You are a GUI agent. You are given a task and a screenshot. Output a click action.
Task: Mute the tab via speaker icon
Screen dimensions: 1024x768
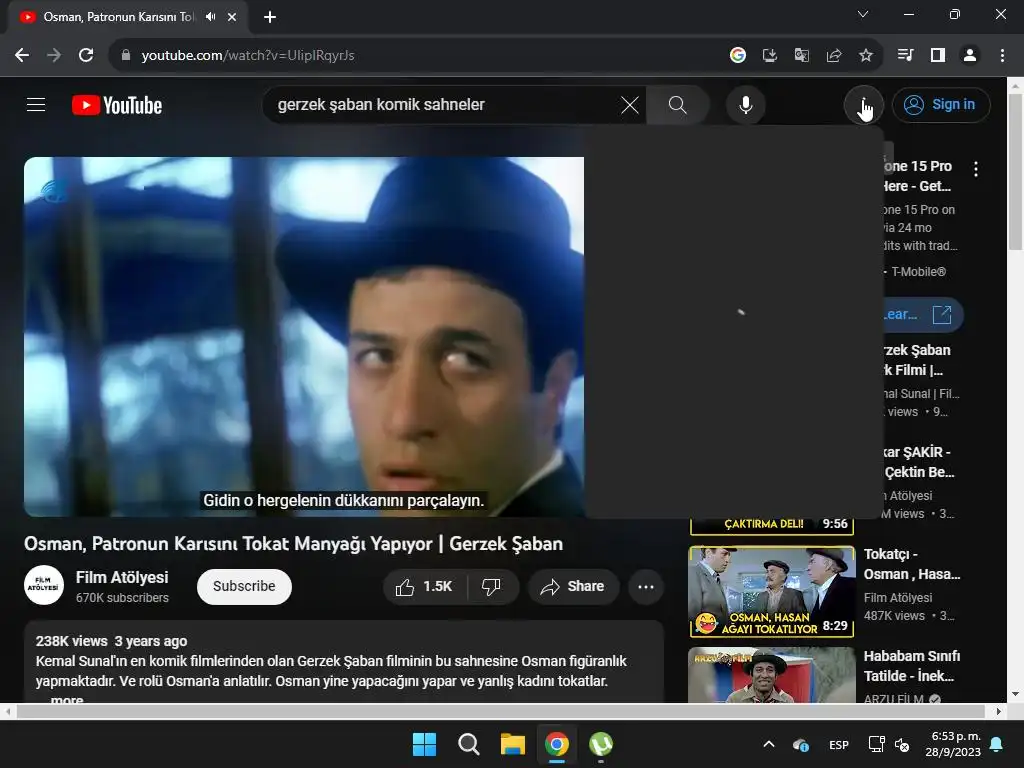[x=210, y=17]
